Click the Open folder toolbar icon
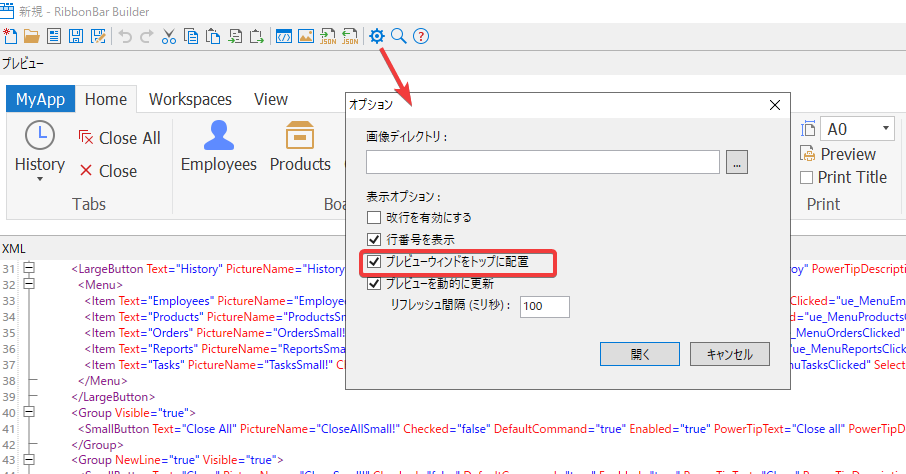Image resolution: width=906 pixels, height=474 pixels. point(32,37)
